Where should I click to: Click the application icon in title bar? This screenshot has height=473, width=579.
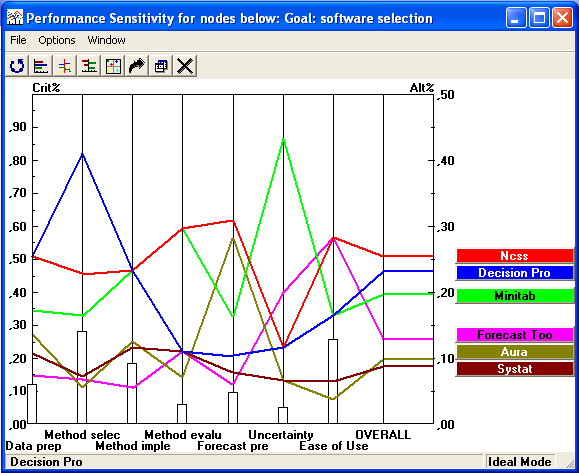coord(15,18)
